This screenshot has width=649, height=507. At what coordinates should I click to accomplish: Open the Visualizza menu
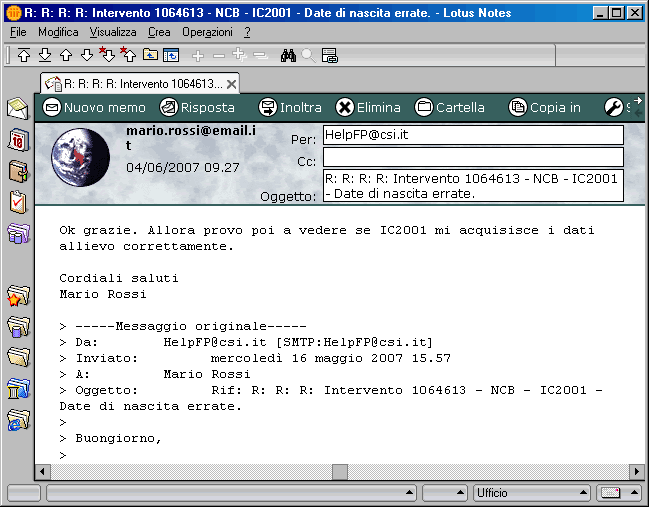[x=113, y=32]
